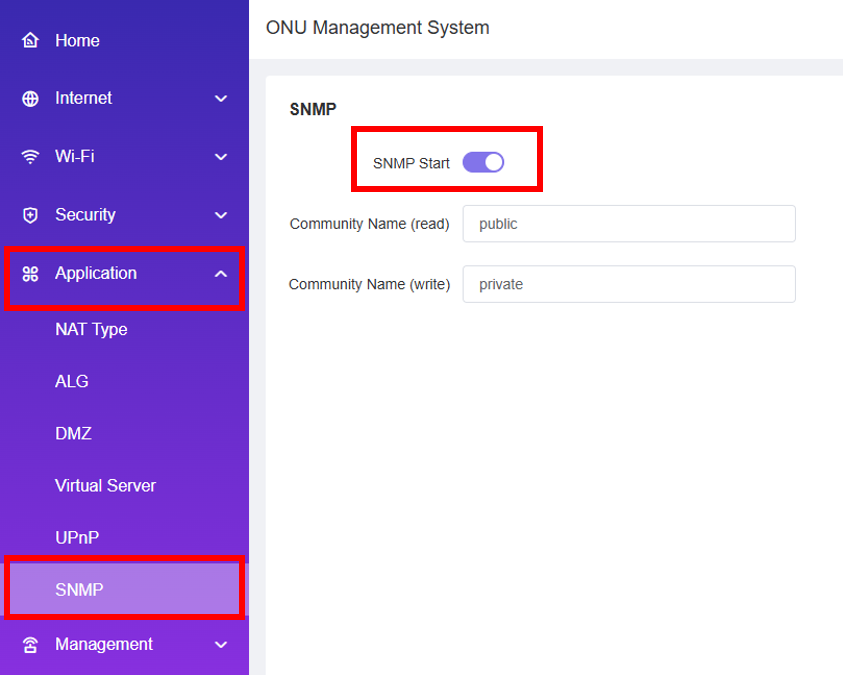
Task: Collapse the Application menu chevron
Action: [x=221, y=274]
